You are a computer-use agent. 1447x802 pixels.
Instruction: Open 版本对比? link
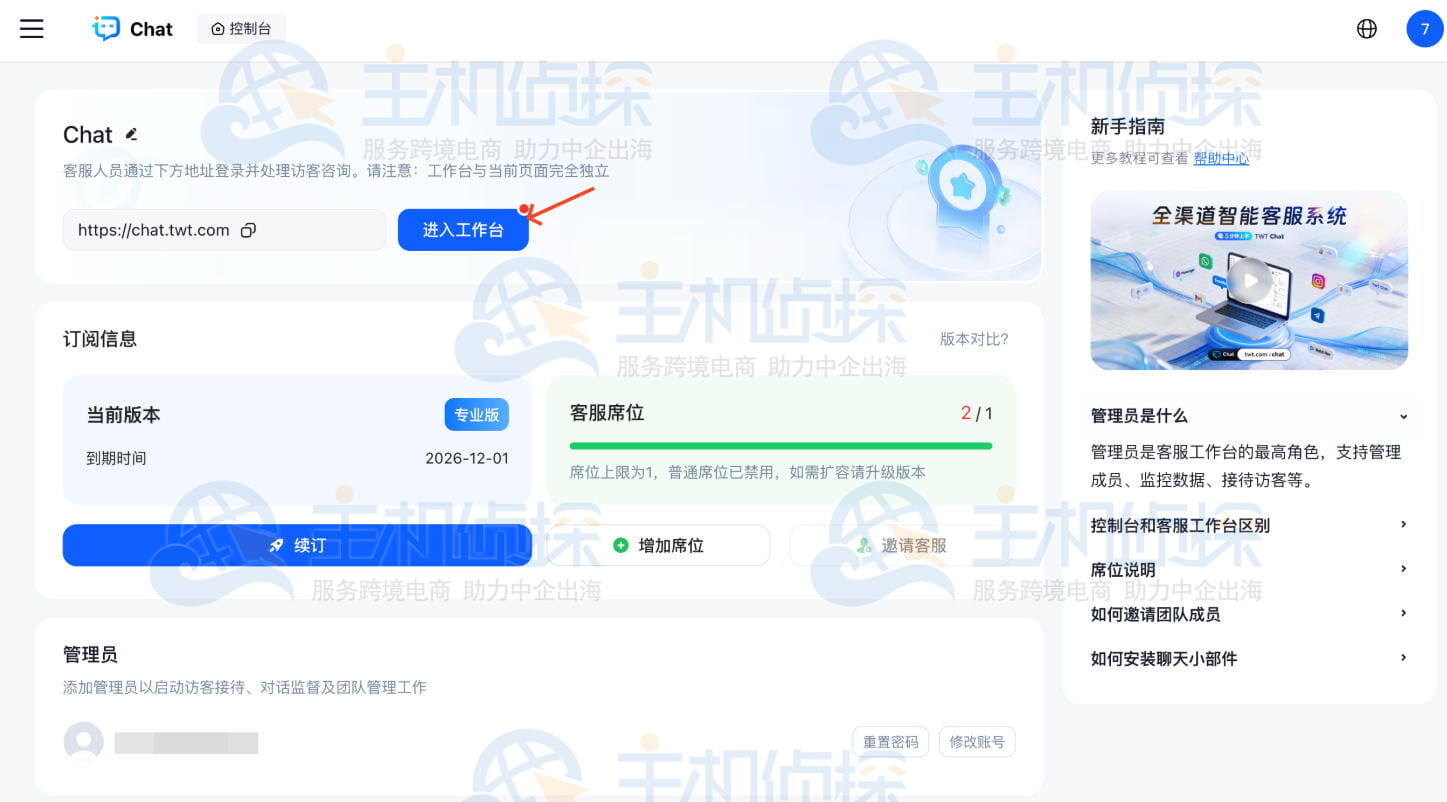pyautogui.click(x=974, y=339)
